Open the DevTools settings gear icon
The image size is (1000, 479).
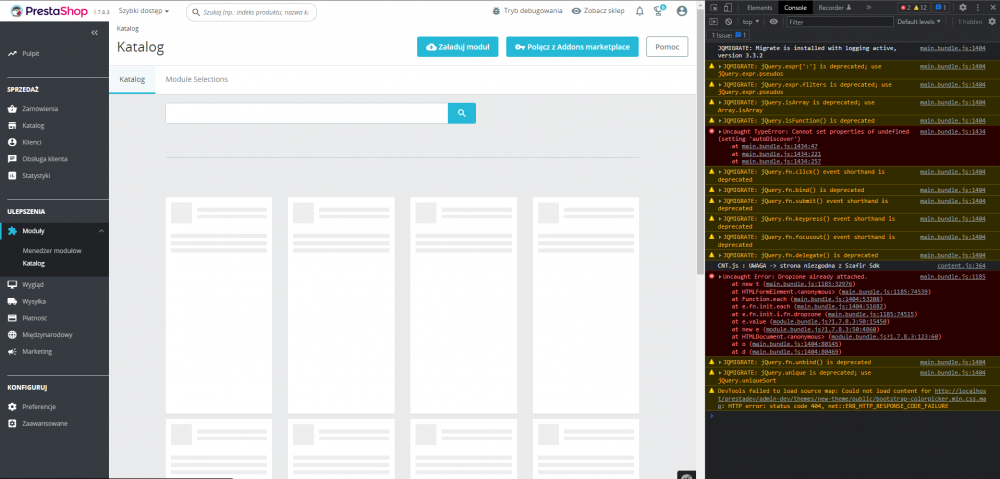pyautogui.click(x=962, y=8)
